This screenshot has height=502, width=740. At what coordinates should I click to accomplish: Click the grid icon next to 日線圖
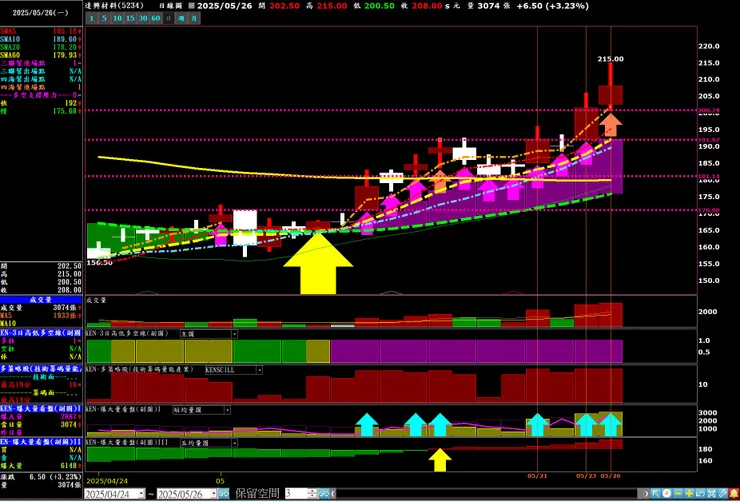pyautogui.click(x=191, y=6)
